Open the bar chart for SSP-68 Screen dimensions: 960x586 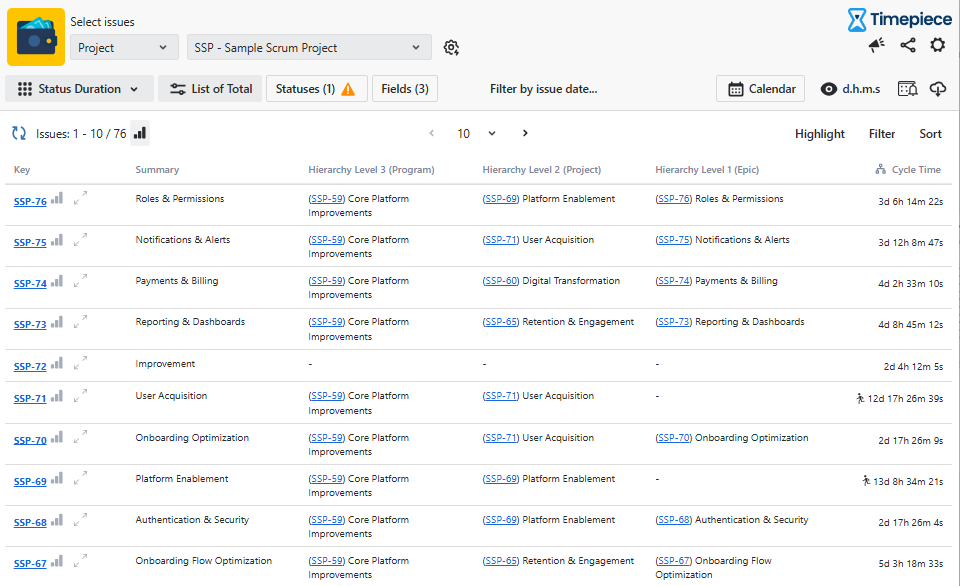(57, 520)
